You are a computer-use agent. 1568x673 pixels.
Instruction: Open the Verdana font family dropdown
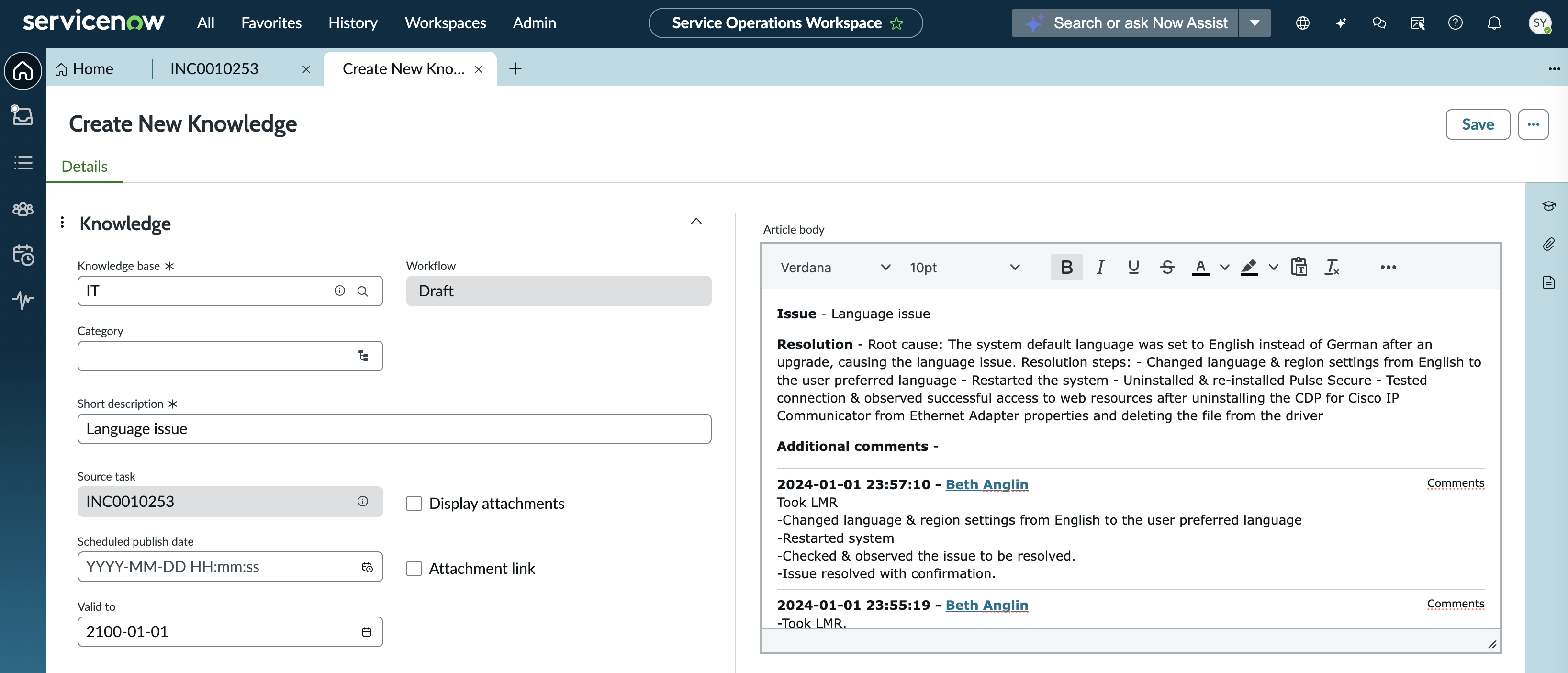click(835, 268)
